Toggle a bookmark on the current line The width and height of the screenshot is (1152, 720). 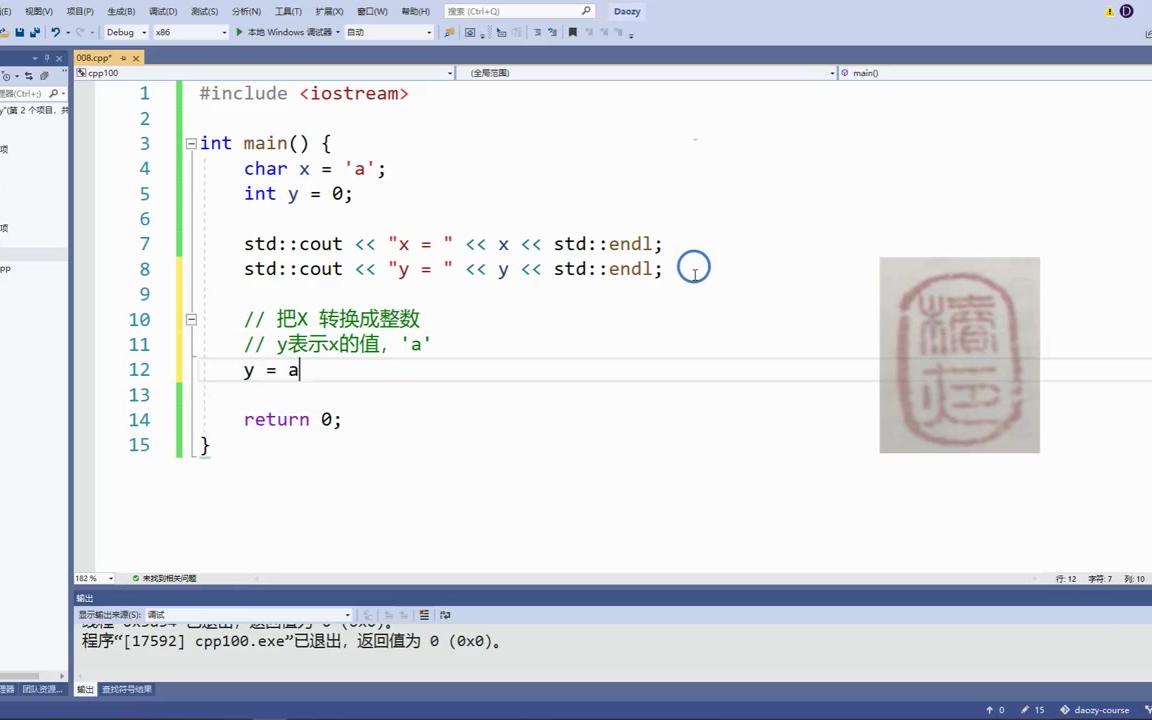point(572,32)
